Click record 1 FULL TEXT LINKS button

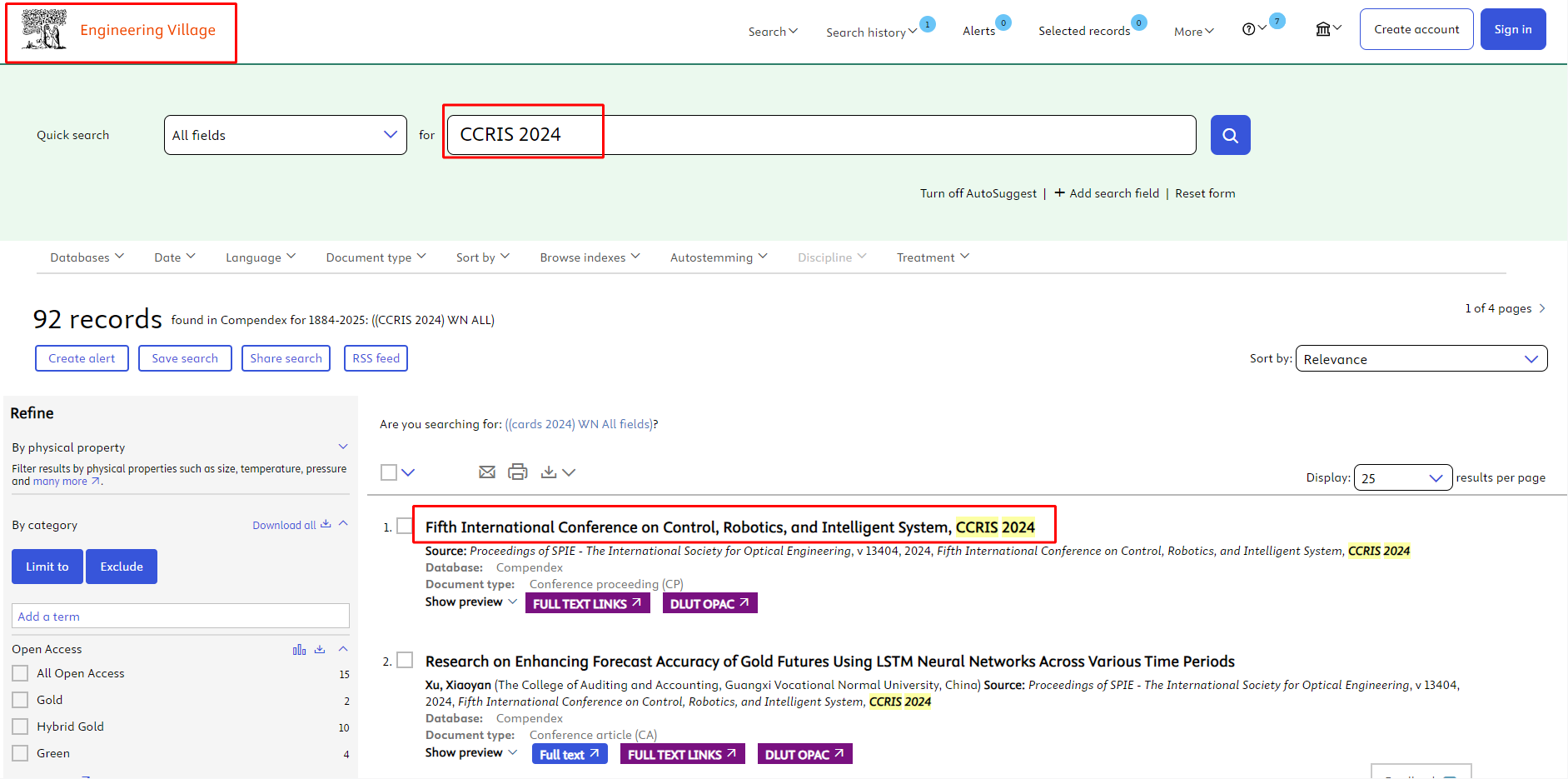point(587,603)
